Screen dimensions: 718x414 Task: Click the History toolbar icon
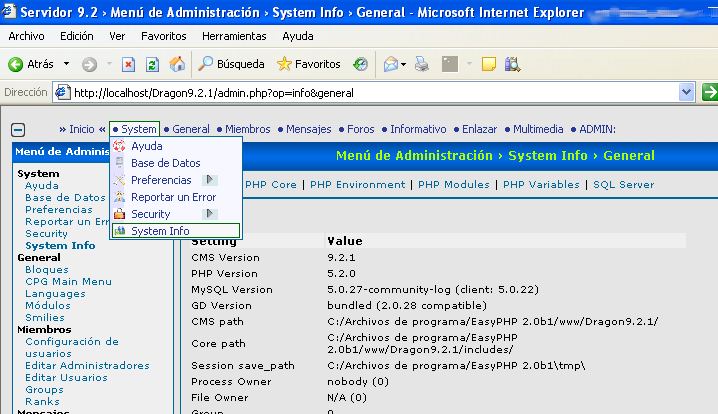tap(360, 64)
